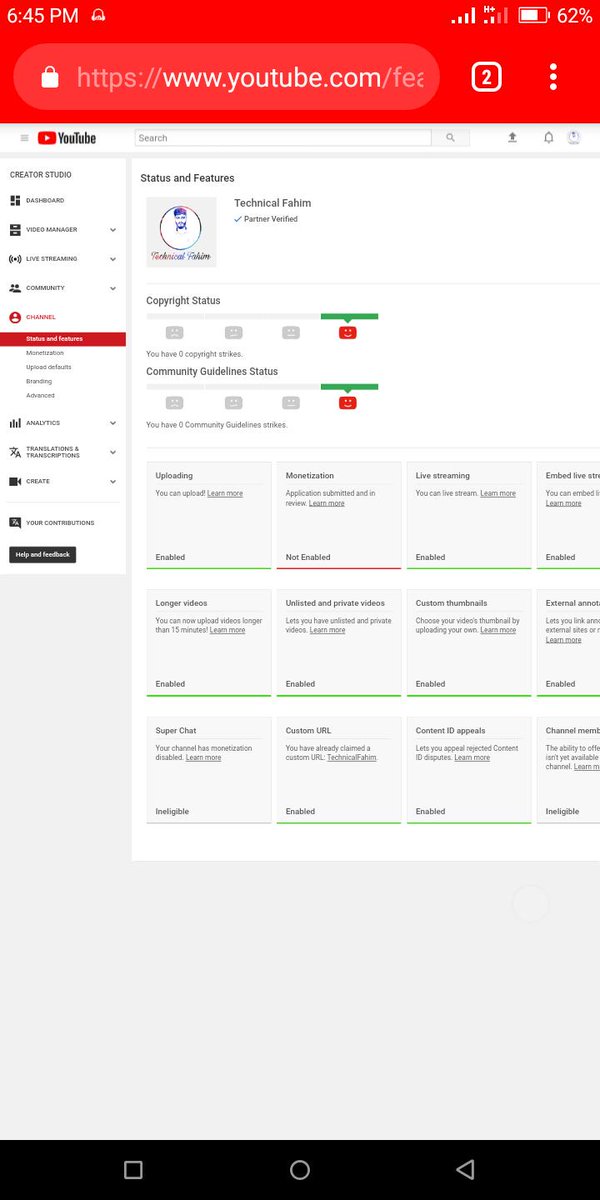
Task: Click the Help and feedback button
Action: click(x=43, y=554)
